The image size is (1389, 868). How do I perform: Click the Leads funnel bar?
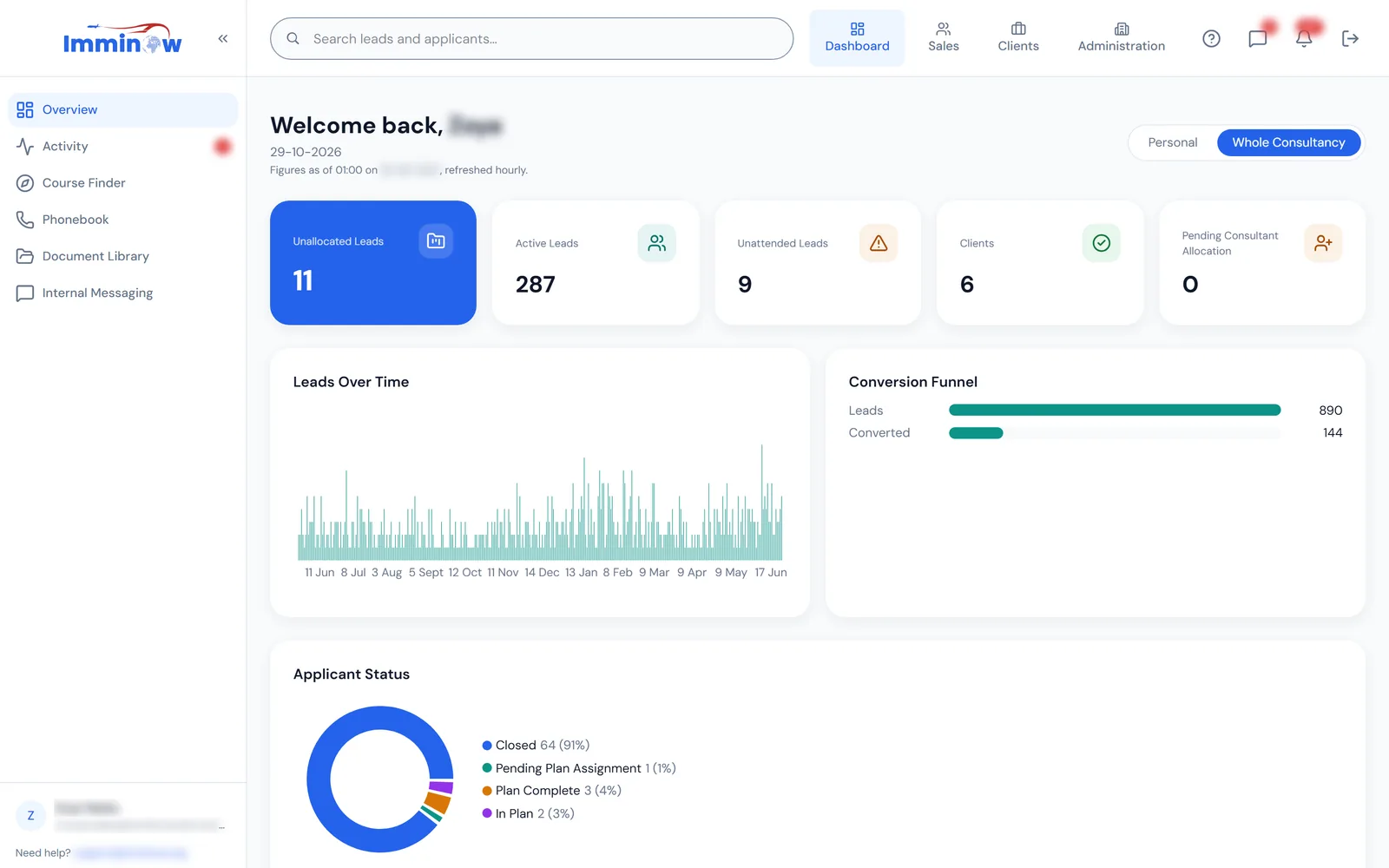[x=1115, y=411]
